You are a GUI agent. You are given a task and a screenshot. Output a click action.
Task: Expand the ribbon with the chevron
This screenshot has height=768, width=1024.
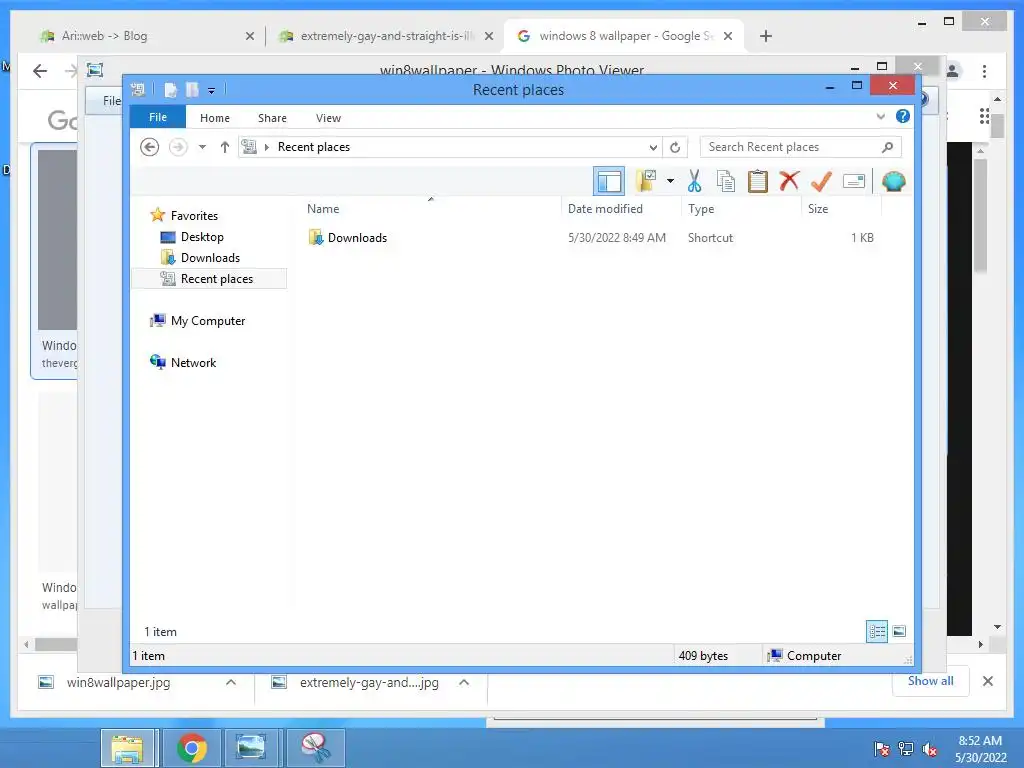click(x=880, y=117)
